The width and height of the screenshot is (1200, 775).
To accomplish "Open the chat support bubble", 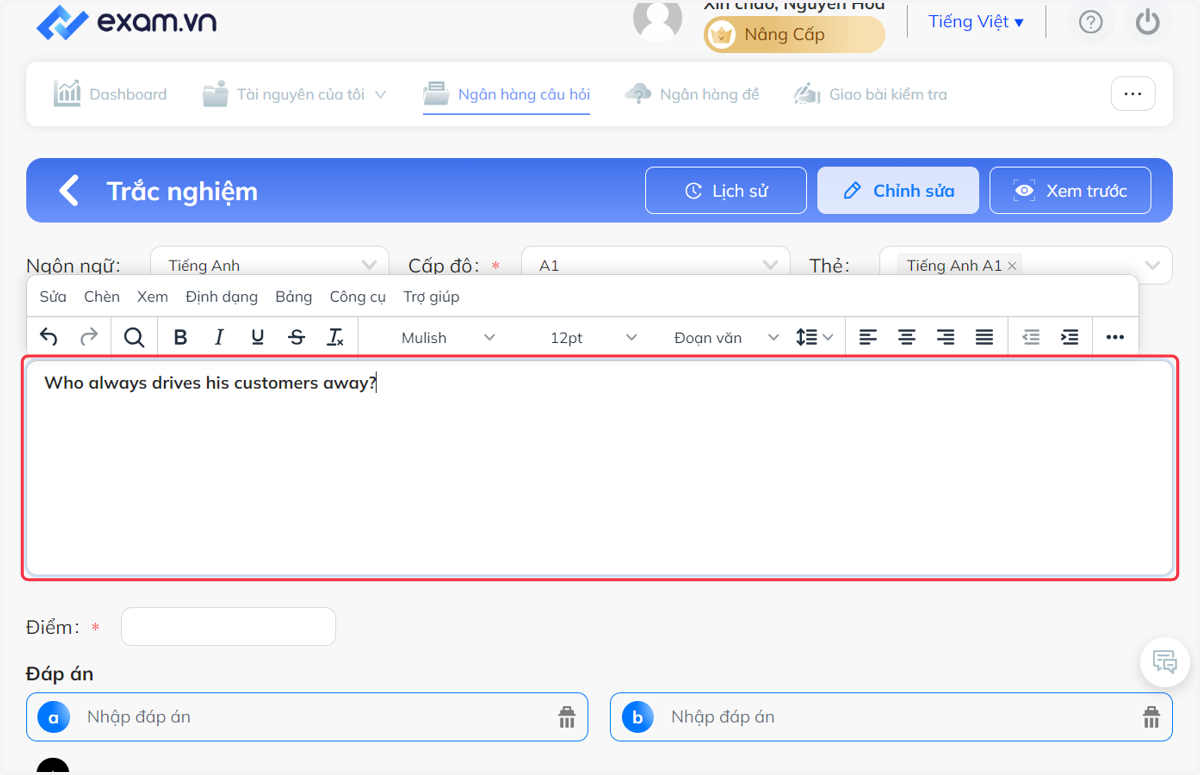I will click(x=1165, y=661).
